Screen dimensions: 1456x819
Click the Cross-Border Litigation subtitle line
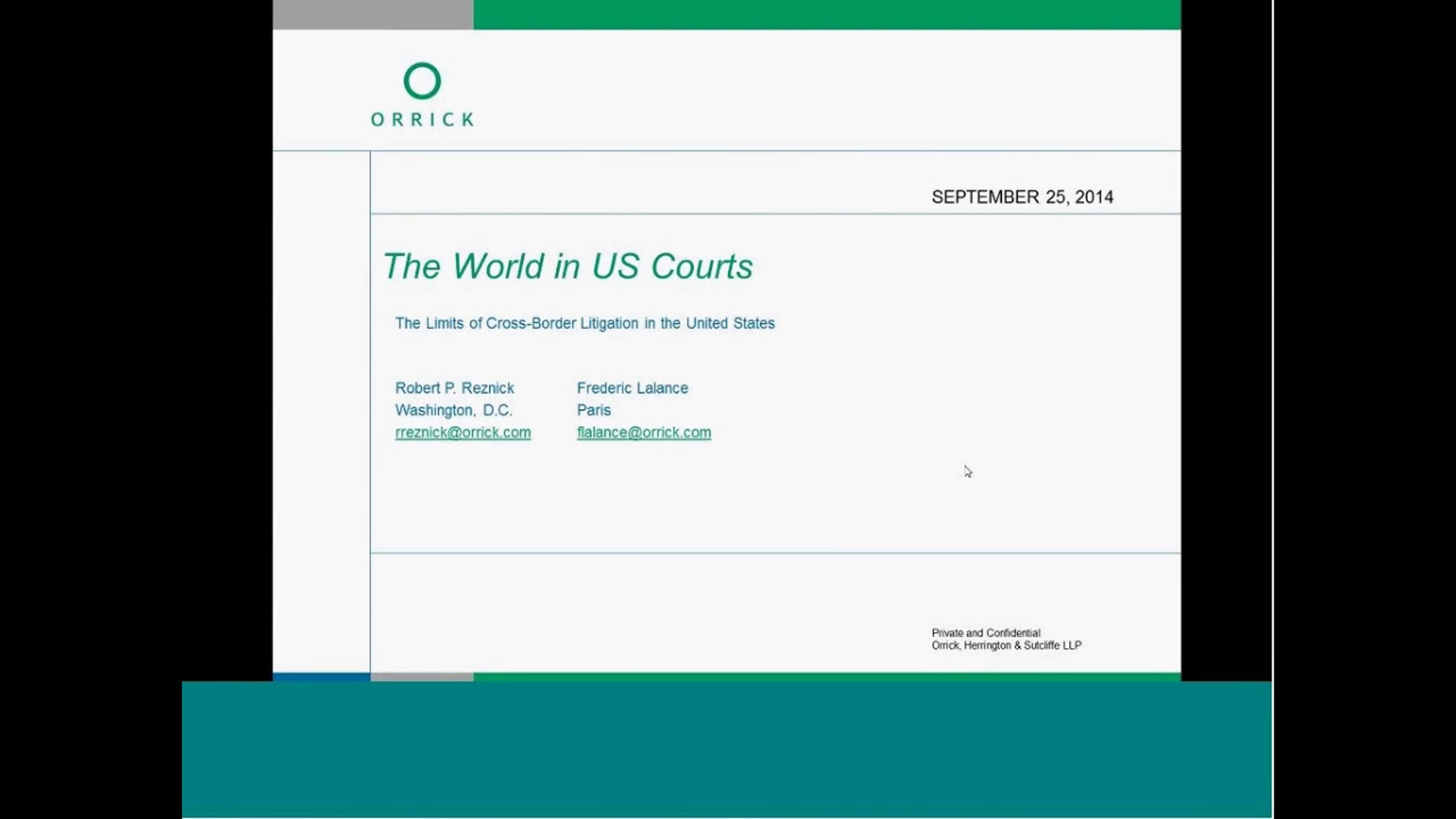585,323
